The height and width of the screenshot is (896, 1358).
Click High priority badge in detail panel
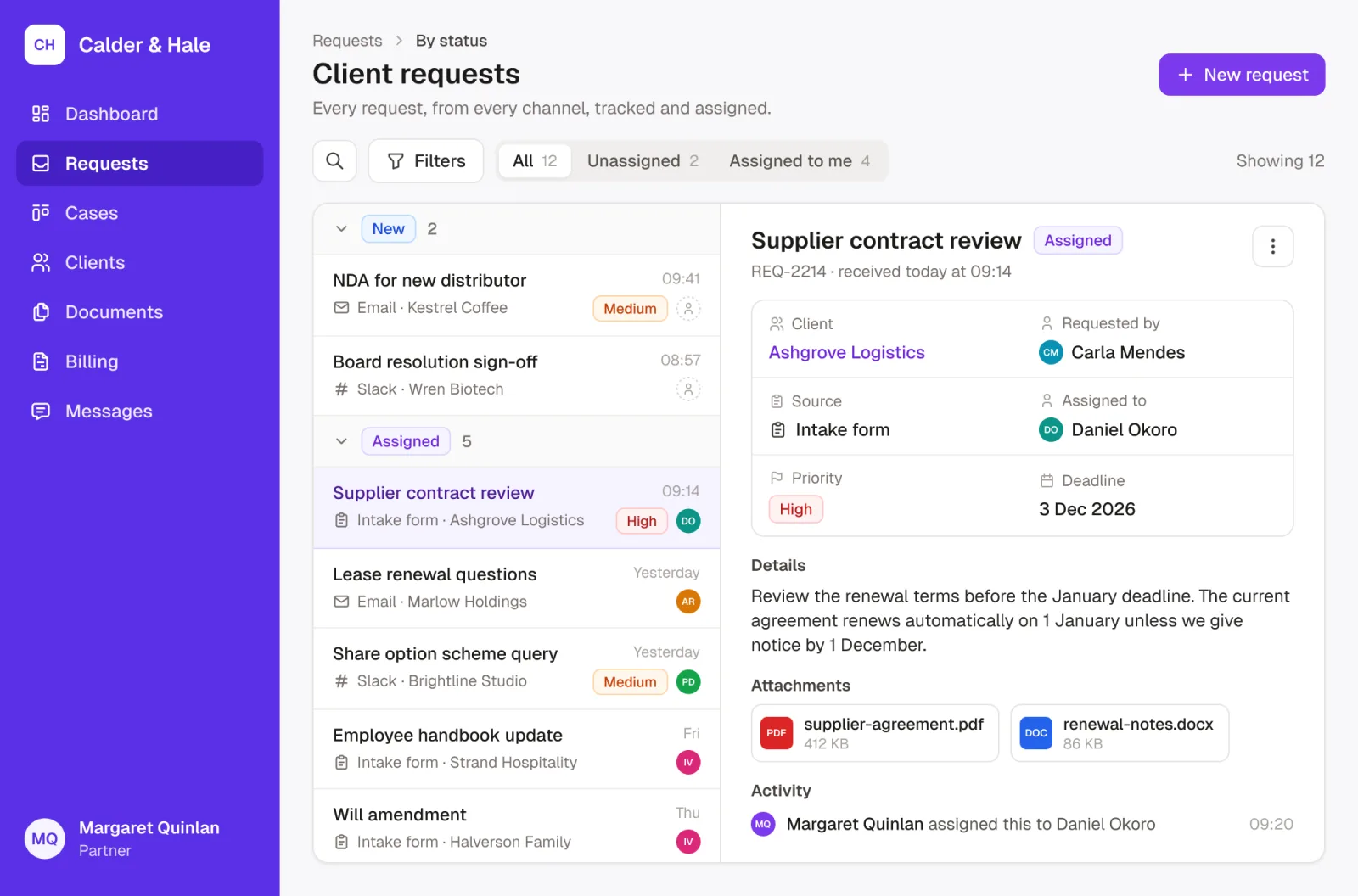point(795,509)
